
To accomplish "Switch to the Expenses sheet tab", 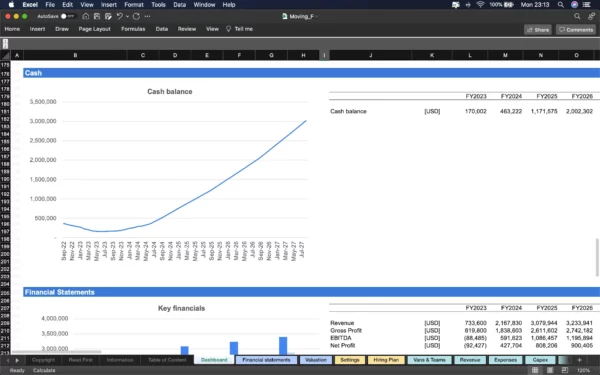I will 505,360.
